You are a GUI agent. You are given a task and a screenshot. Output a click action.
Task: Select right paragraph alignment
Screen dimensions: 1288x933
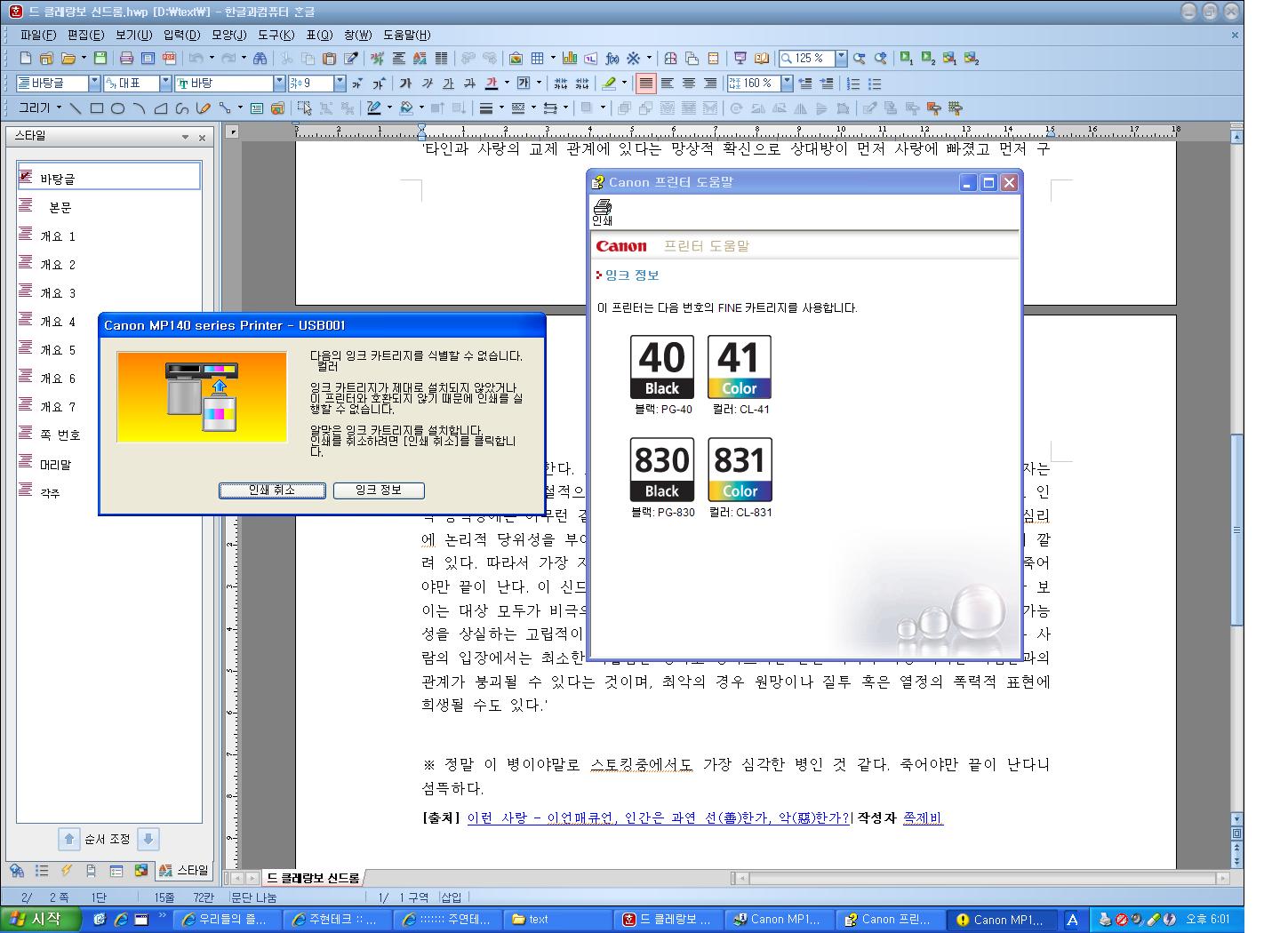point(710,84)
